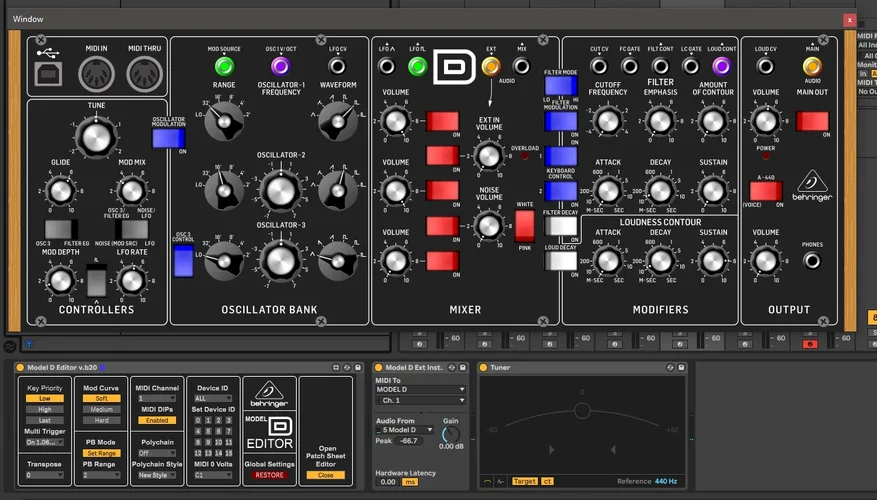Flip the WHITE/PINK noise switch
Screen dimensions: 877x500
coord(525,226)
